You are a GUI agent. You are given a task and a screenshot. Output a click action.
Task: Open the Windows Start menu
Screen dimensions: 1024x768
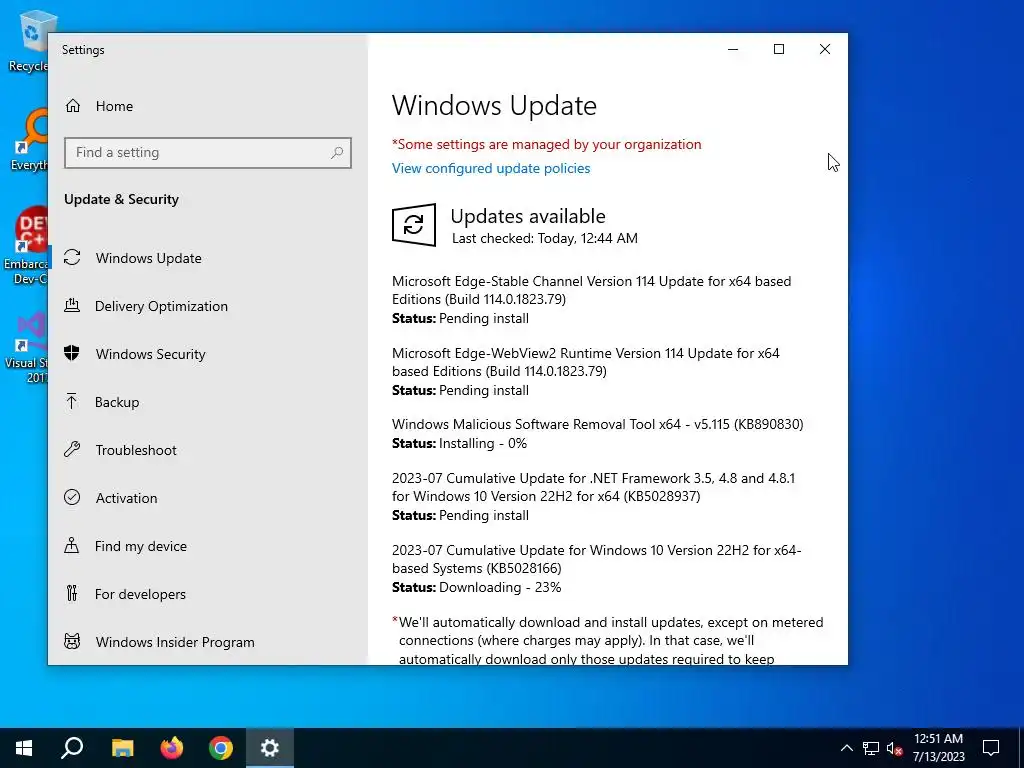point(24,748)
